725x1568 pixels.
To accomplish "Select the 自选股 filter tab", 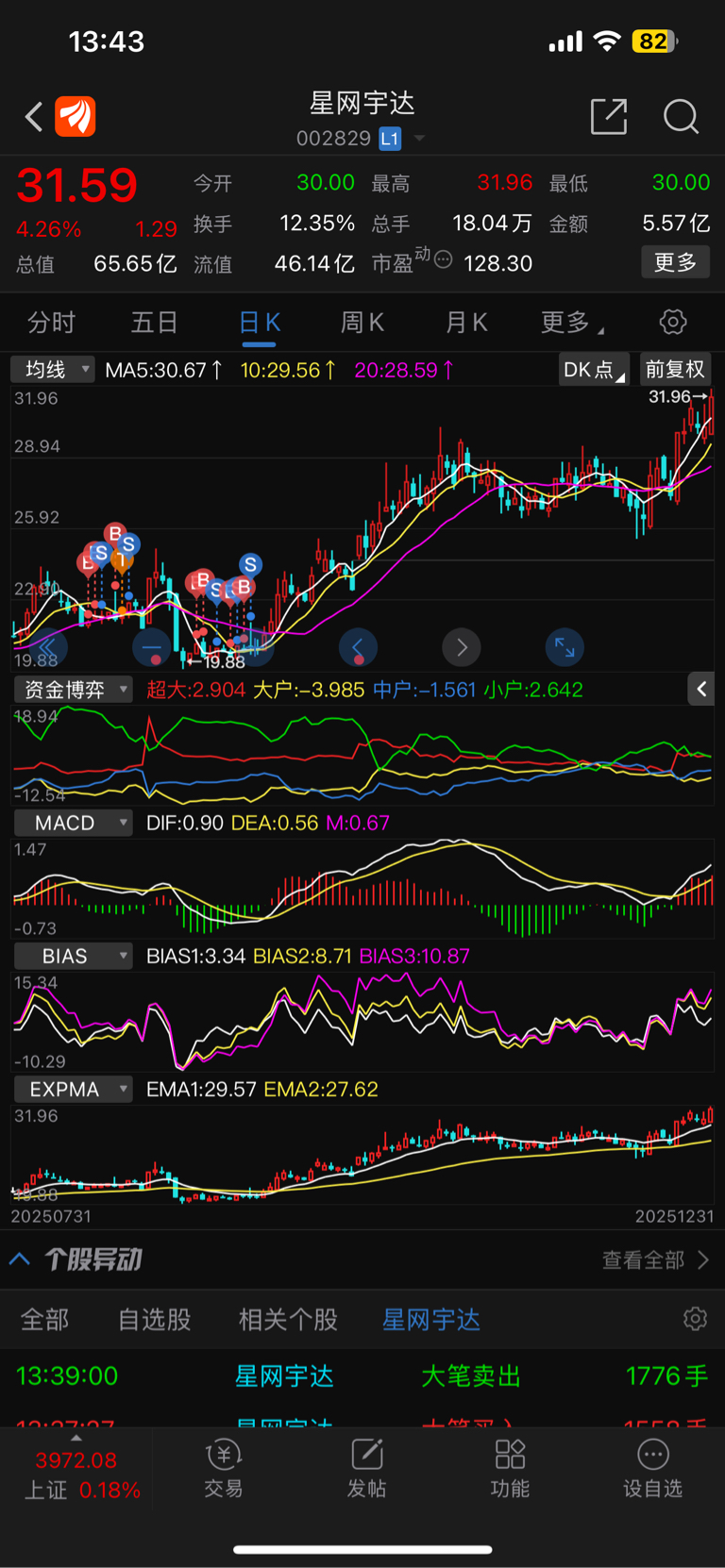I will click(x=155, y=1319).
